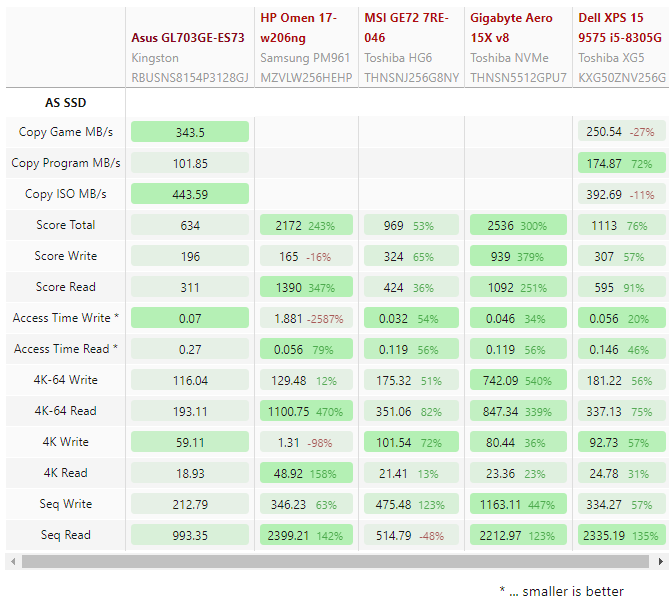The image size is (671, 601).
Task: Click the scrollbar left arrow
Action: pyautogui.click(x=13, y=561)
